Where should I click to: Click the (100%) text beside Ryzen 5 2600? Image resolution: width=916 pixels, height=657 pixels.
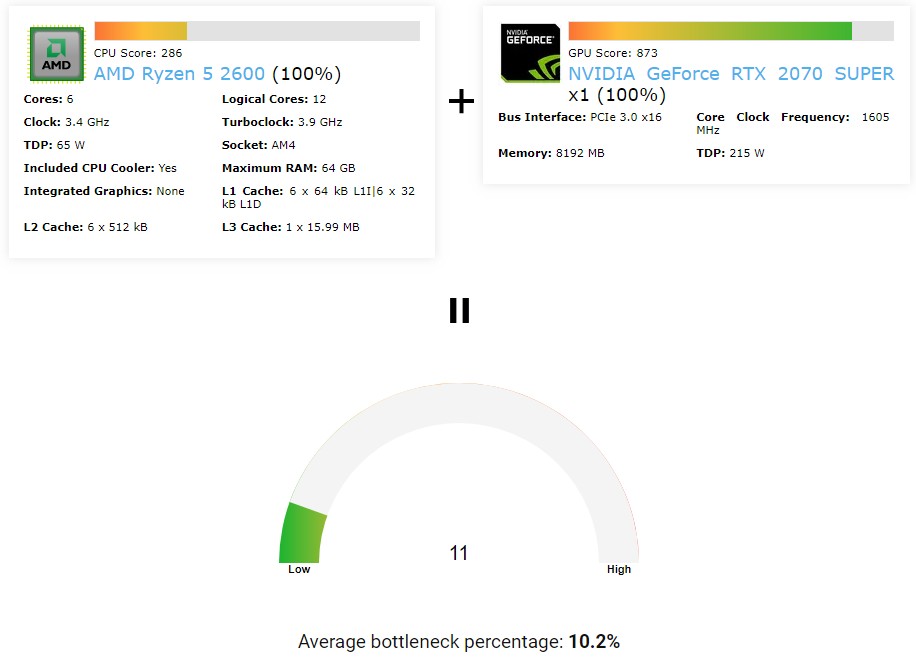point(307,74)
